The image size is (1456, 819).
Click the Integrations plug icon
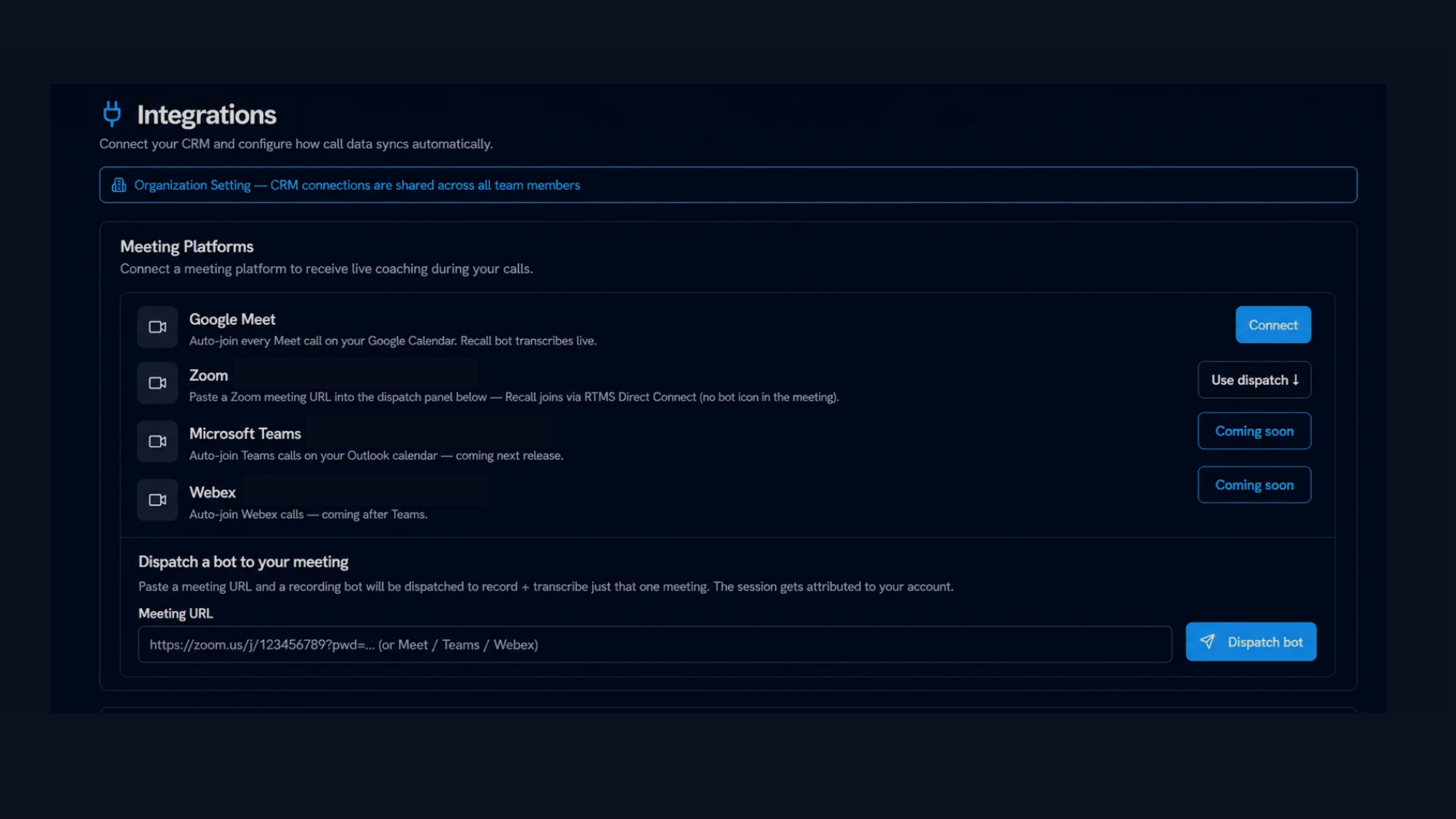pos(112,114)
